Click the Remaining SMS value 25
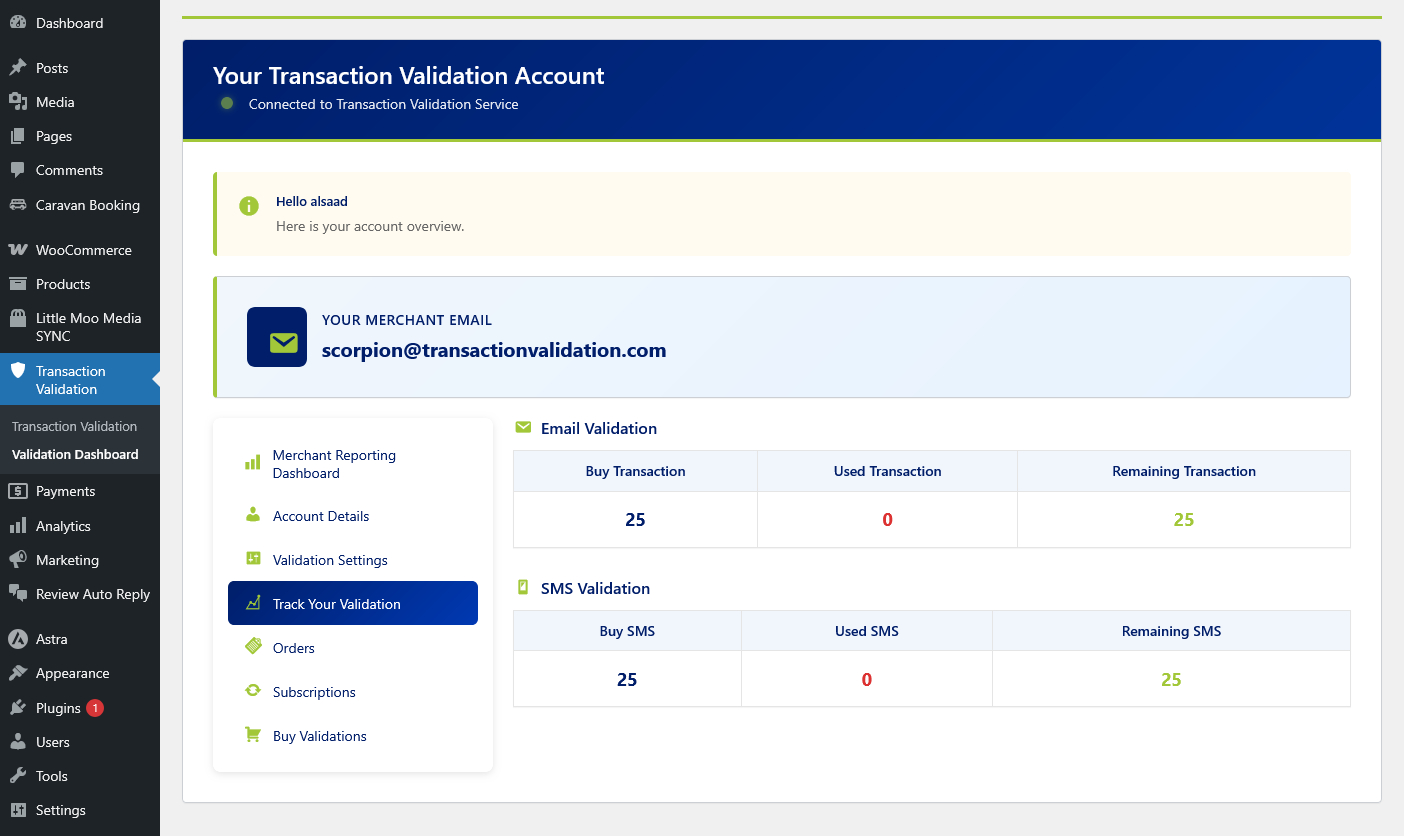The width and height of the screenshot is (1404, 836). 1172,680
